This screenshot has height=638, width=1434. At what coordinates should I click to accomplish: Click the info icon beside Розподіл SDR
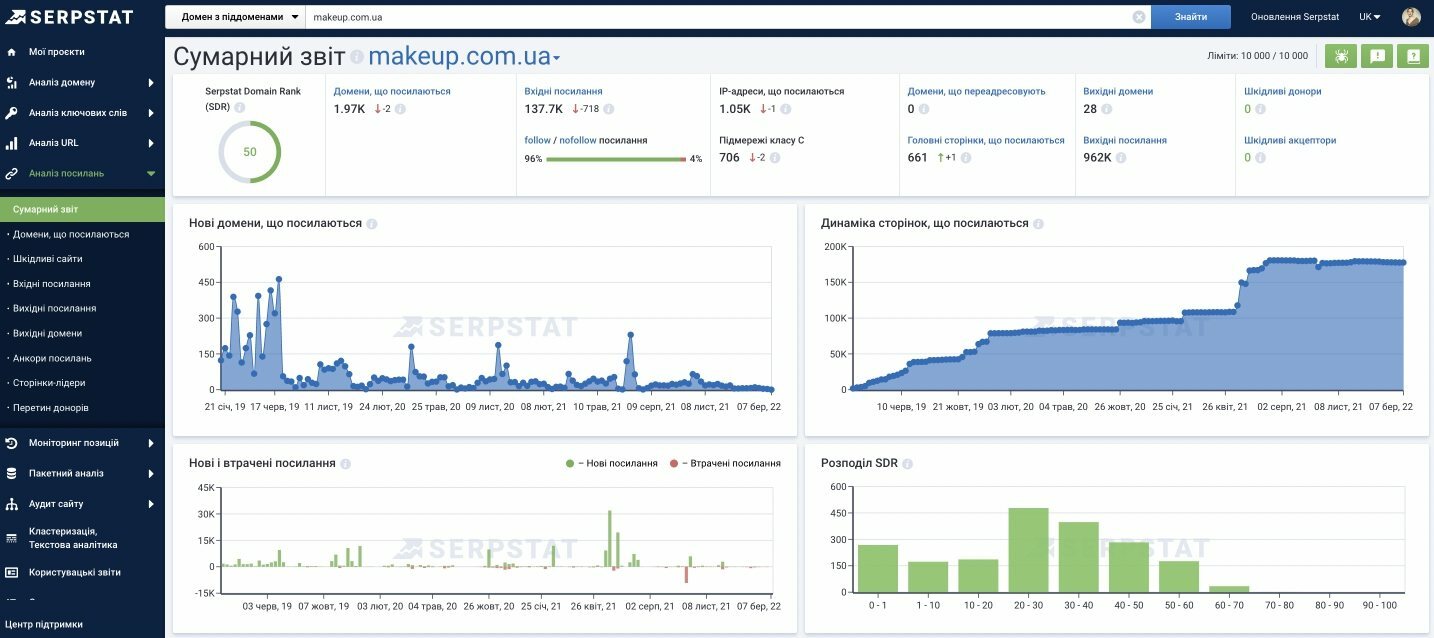908,464
